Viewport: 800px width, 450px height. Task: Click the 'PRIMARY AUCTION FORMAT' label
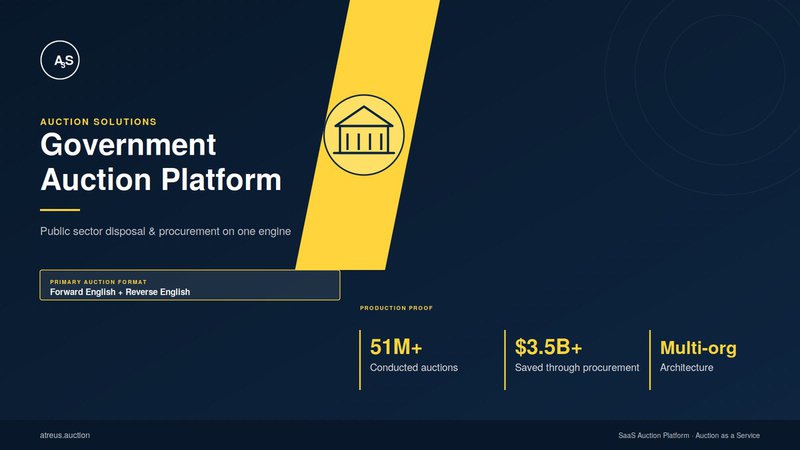[98, 282]
